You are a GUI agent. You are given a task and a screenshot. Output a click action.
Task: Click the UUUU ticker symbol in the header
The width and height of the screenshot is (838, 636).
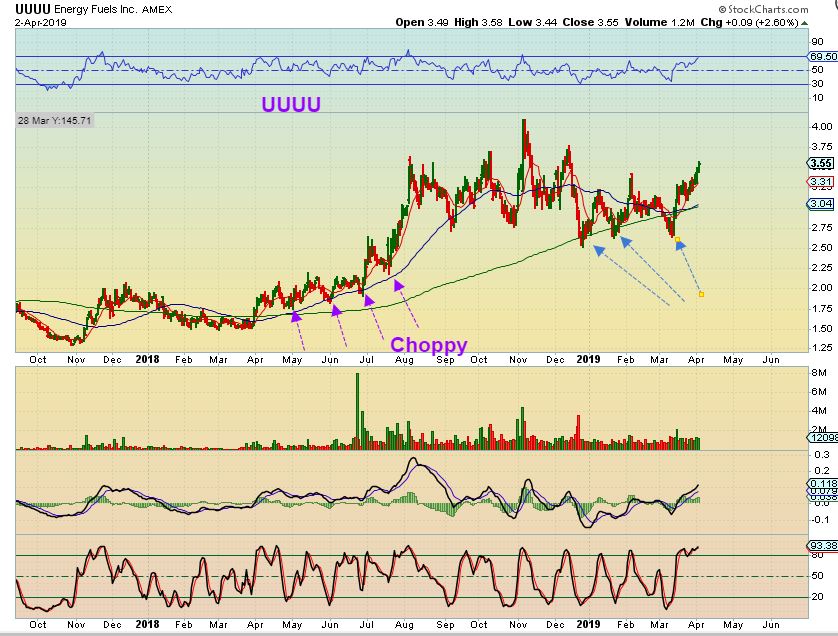(33, 9)
